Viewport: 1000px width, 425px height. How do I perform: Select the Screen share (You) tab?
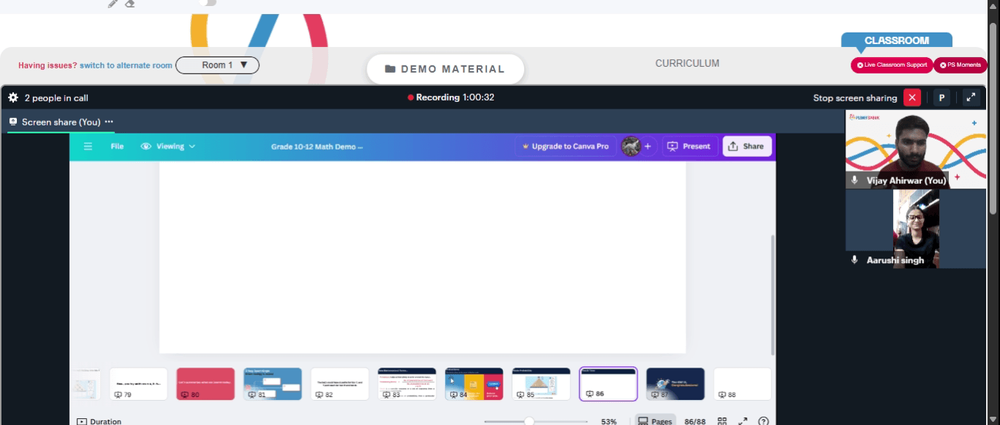[61, 122]
